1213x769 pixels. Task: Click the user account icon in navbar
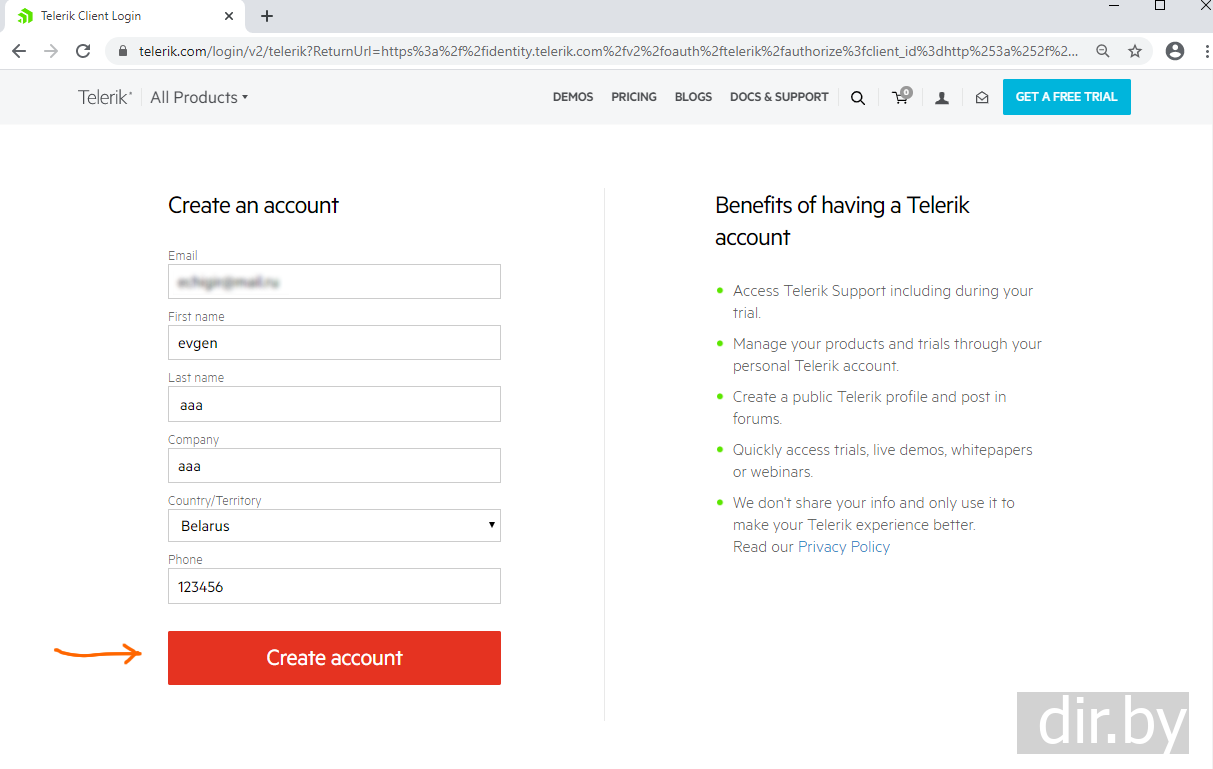coord(942,98)
